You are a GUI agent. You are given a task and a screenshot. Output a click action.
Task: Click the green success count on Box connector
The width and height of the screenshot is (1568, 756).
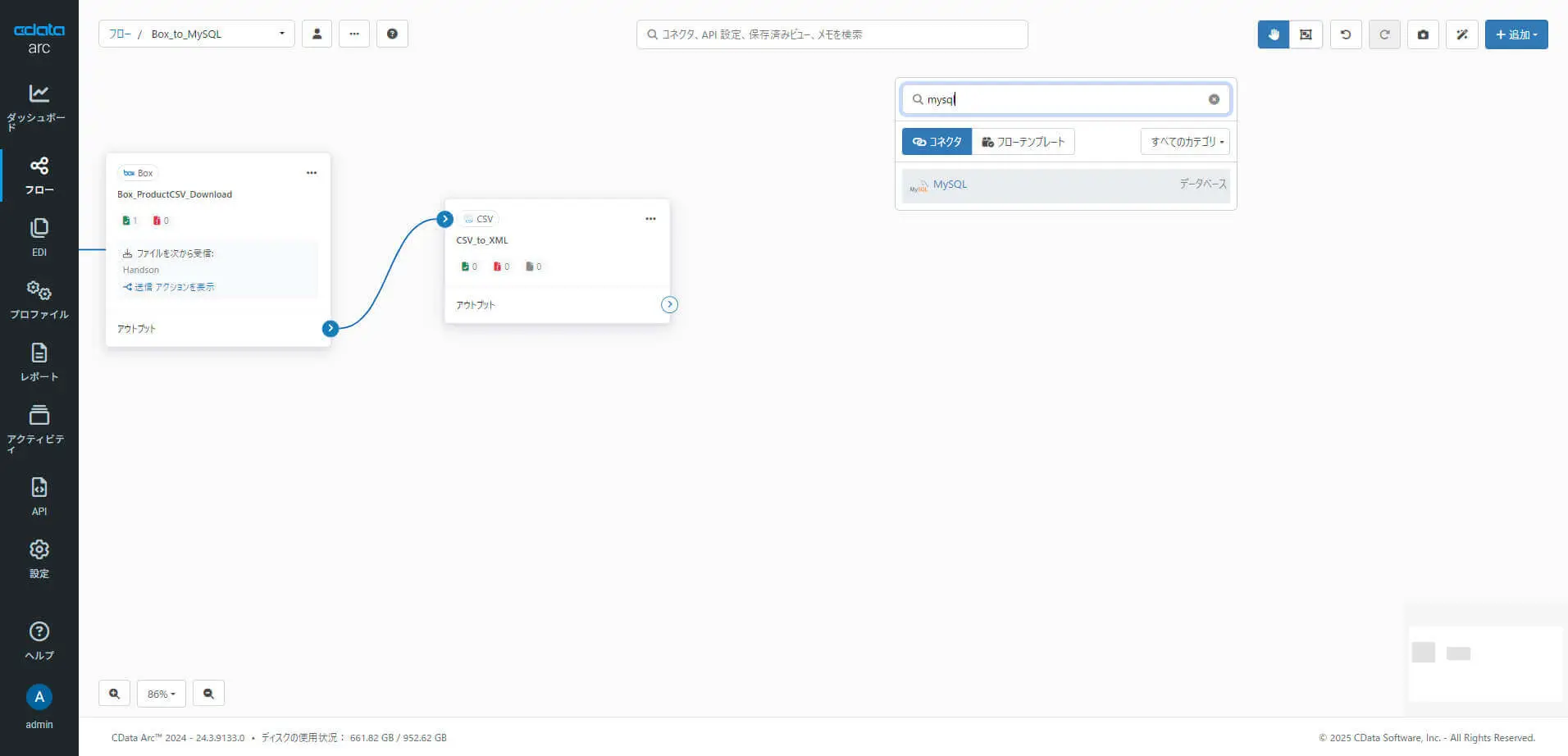tap(130, 221)
